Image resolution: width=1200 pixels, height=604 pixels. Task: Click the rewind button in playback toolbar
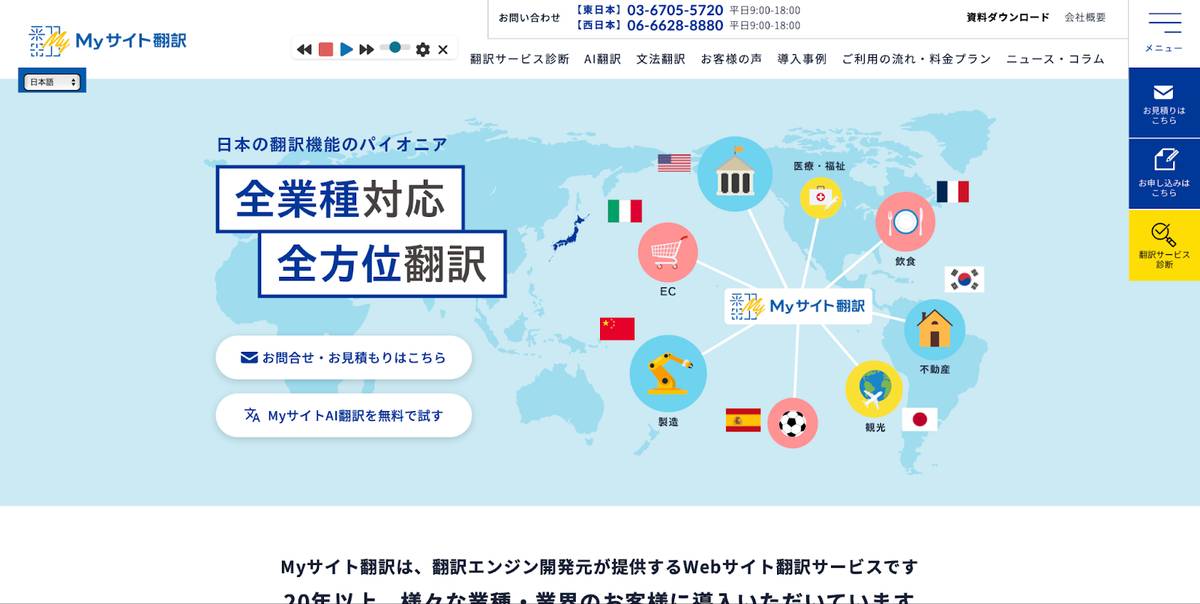pyautogui.click(x=304, y=49)
